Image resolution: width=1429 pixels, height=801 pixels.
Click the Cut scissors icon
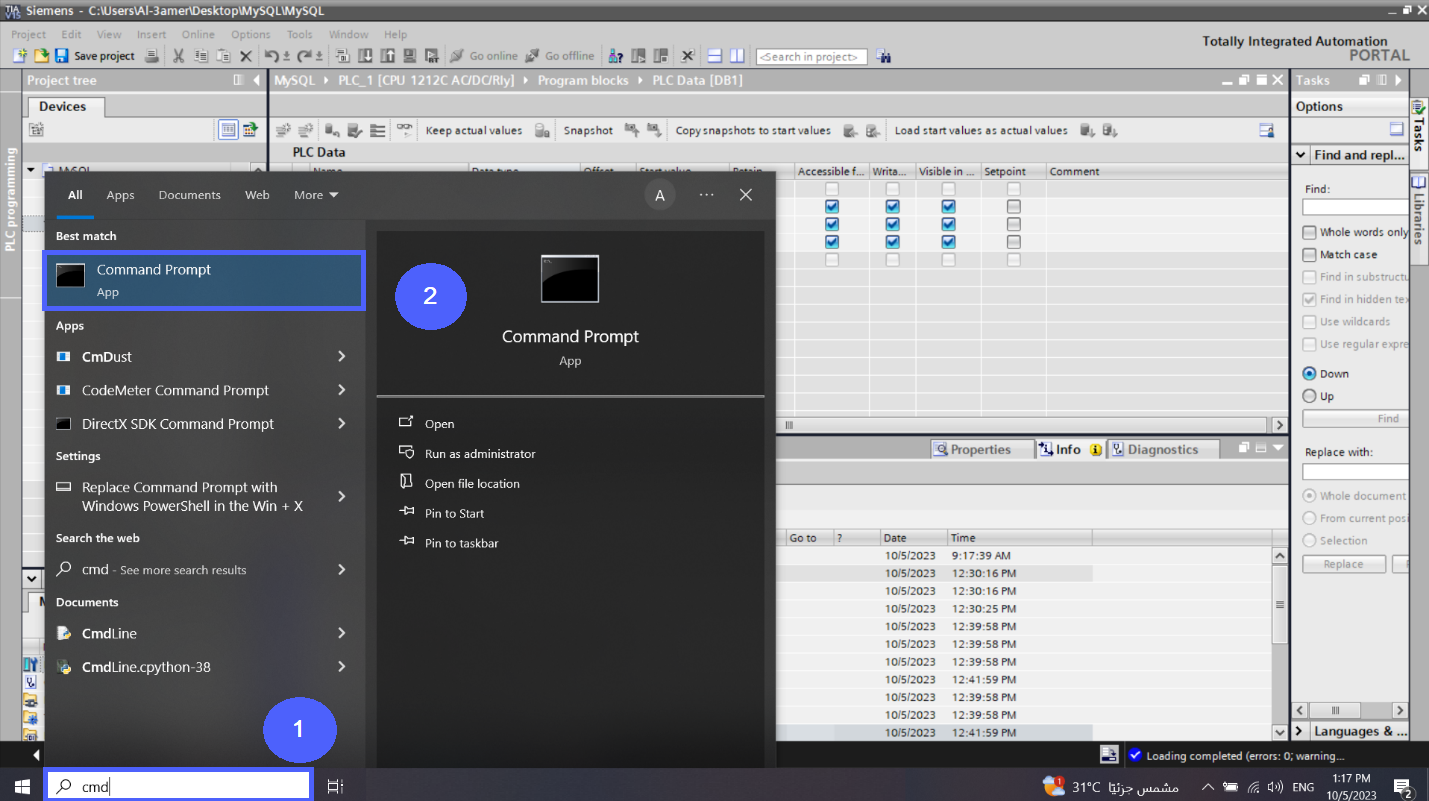click(x=178, y=56)
